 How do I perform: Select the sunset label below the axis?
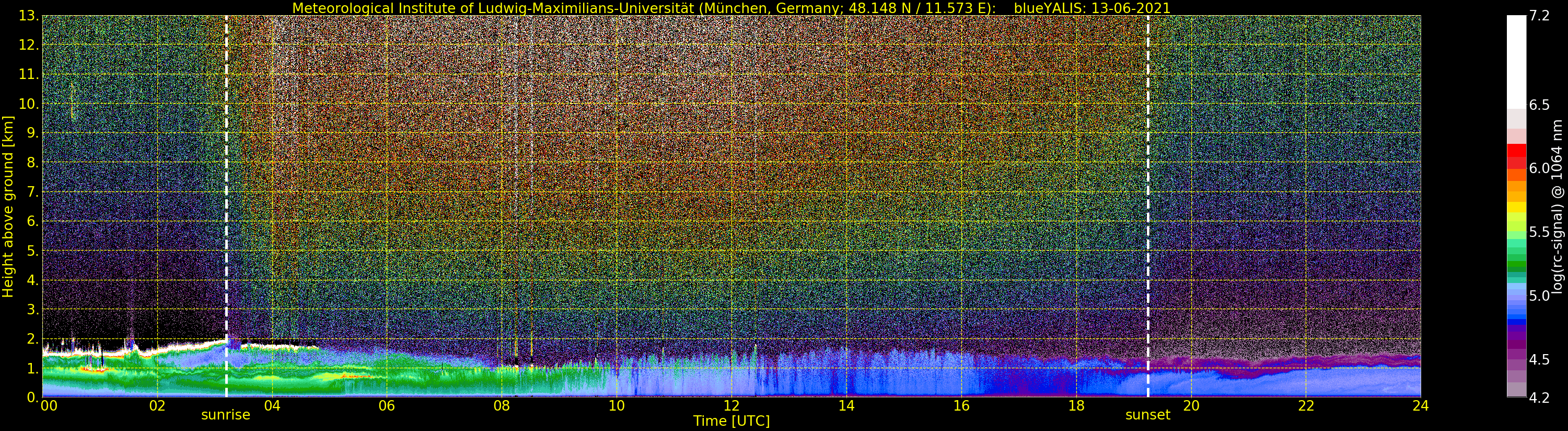tap(1148, 415)
